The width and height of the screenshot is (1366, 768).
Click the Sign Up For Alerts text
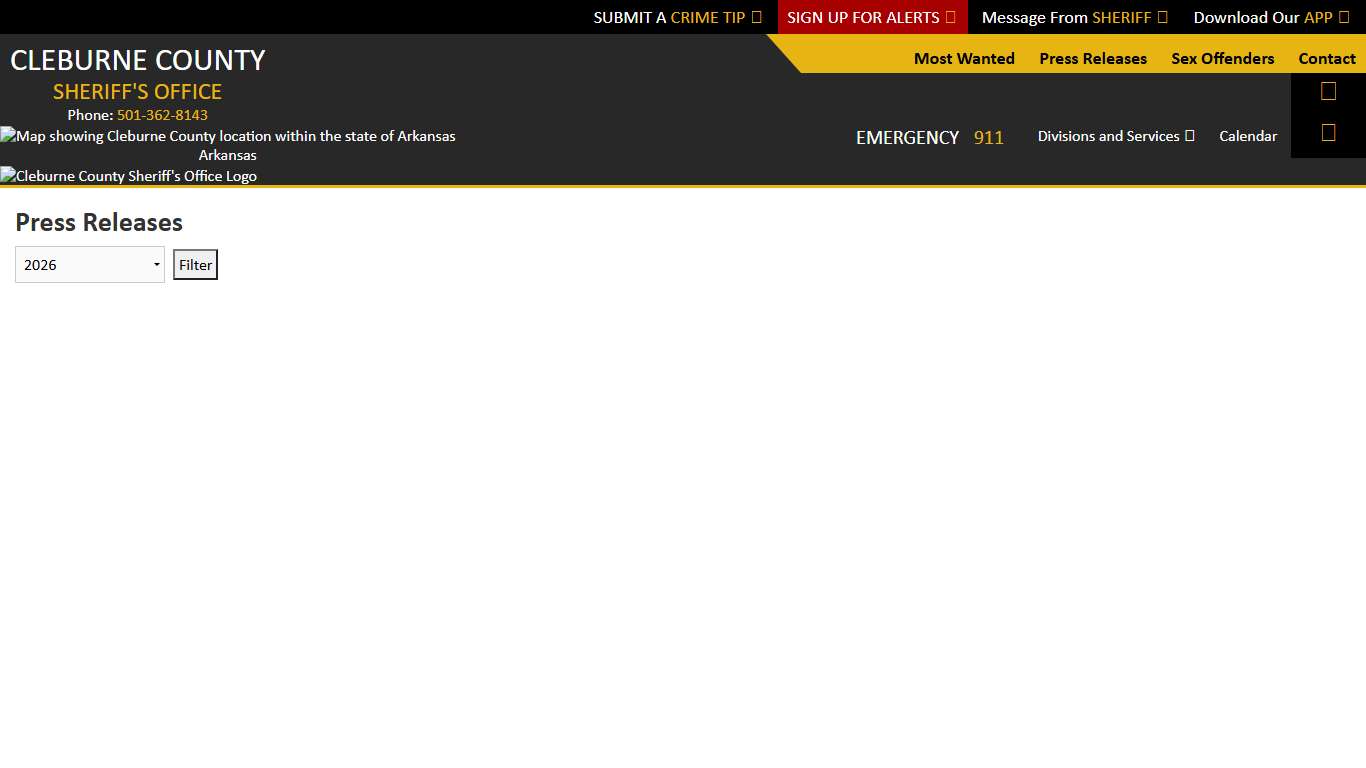point(863,17)
